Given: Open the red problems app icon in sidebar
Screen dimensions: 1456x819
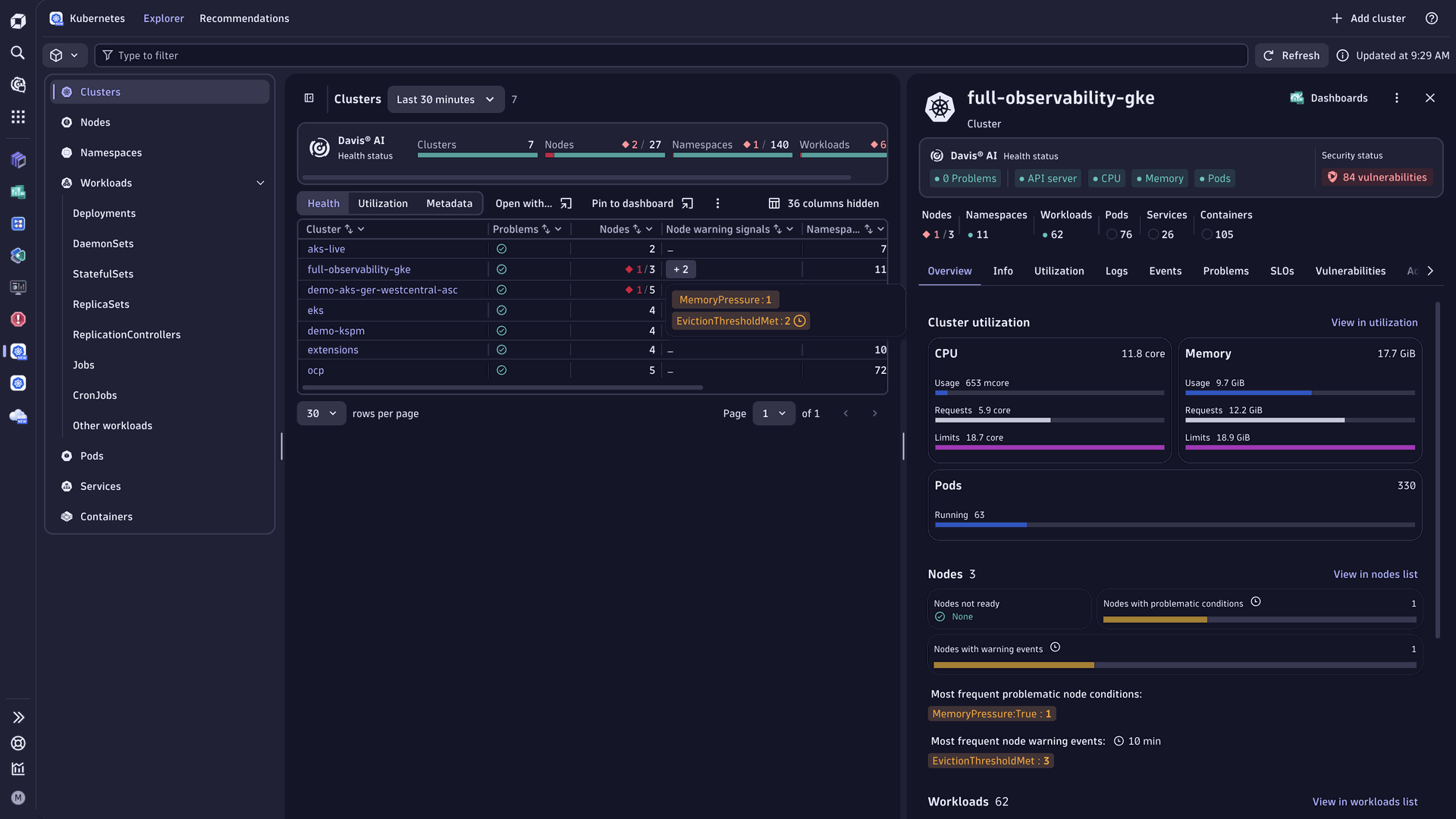Looking at the screenshot, I should 18,319.
